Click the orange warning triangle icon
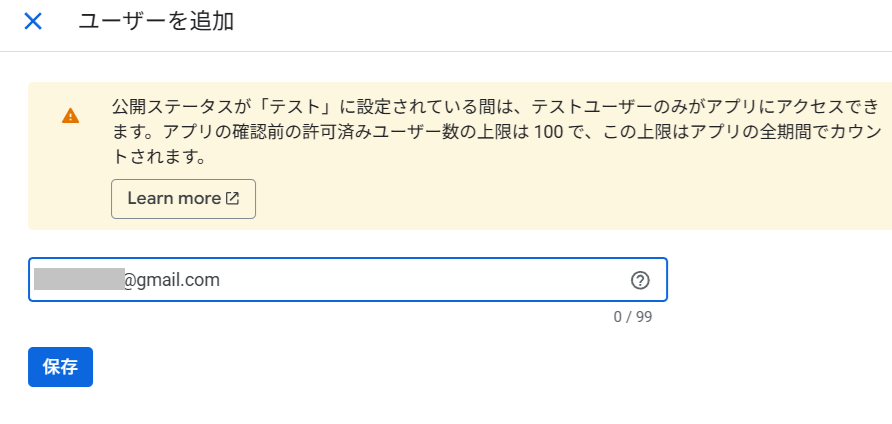 point(70,115)
